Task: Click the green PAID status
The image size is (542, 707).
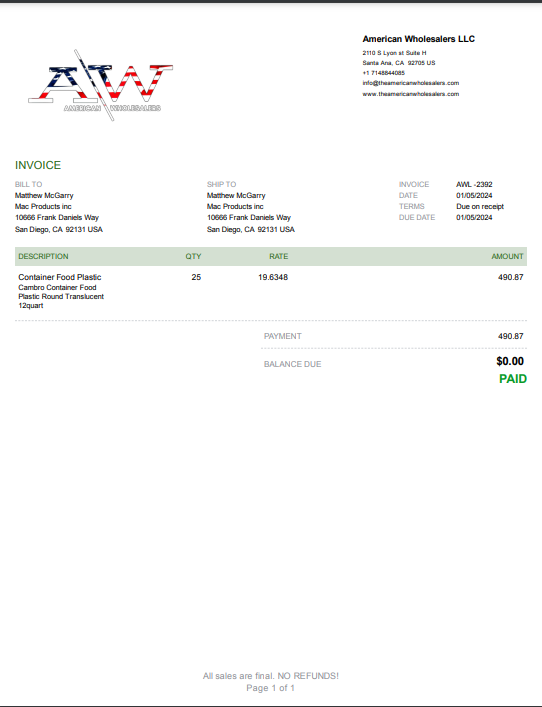Action: click(513, 379)
